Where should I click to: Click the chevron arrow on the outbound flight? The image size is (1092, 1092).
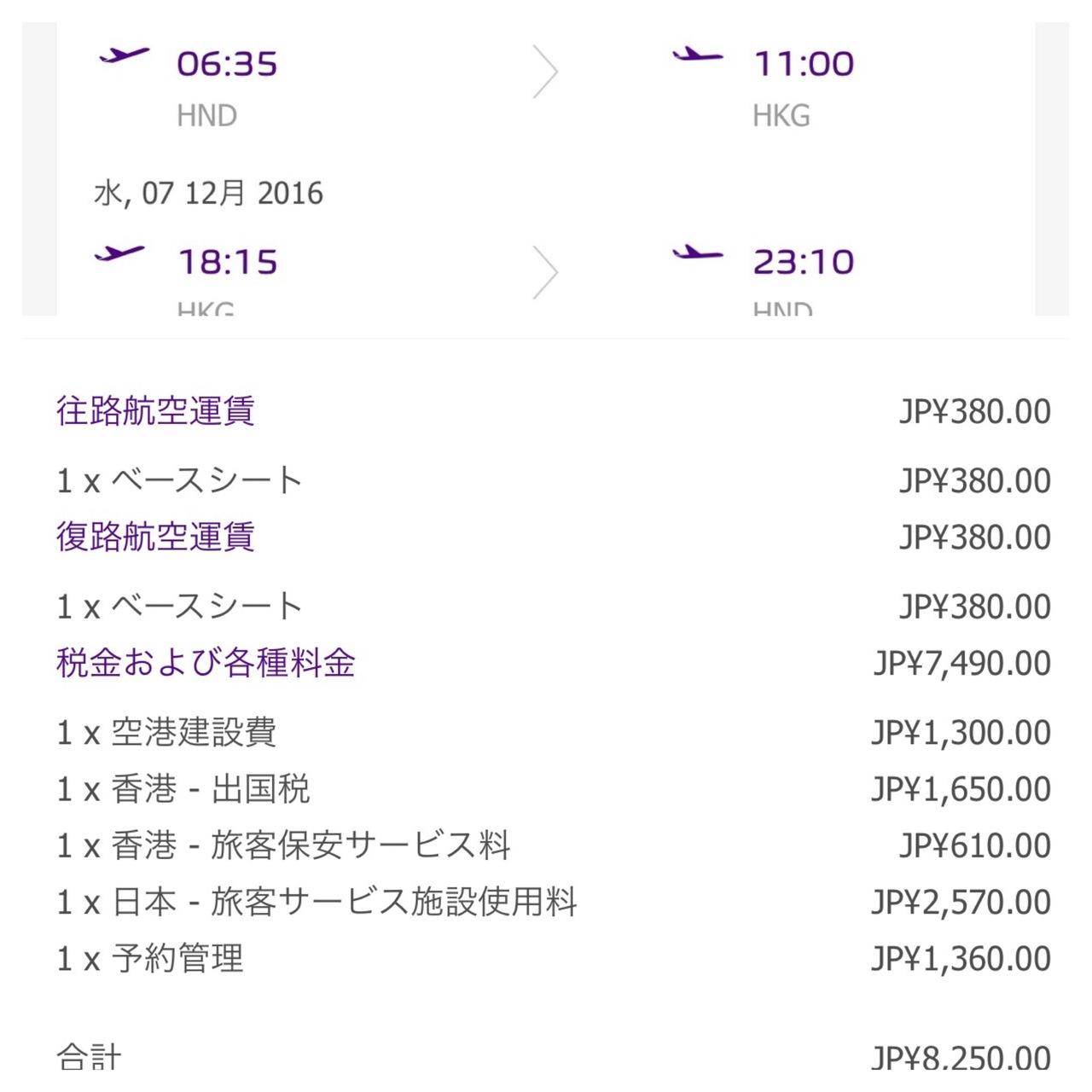(545, 73)
